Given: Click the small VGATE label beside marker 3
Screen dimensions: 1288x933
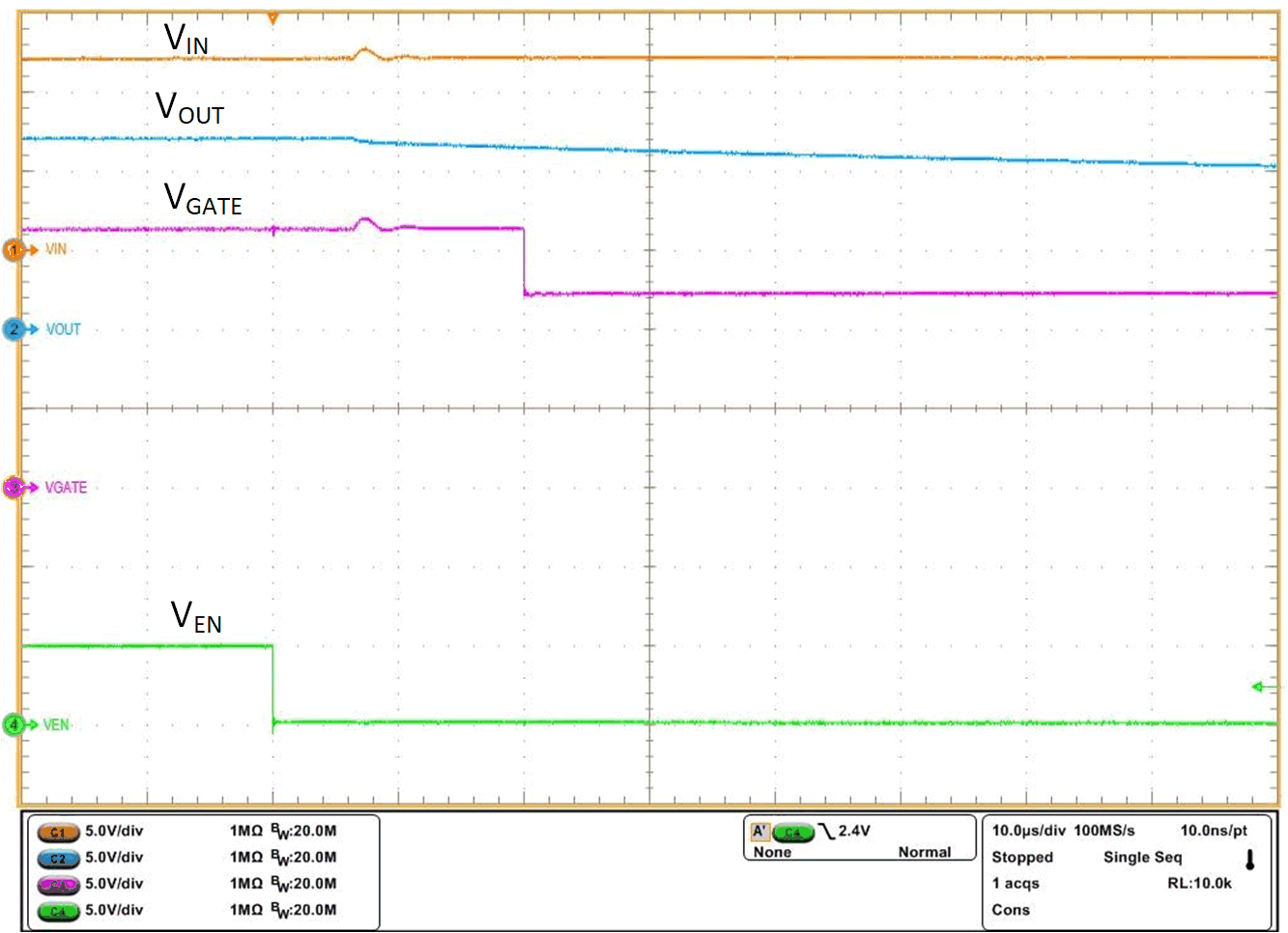Looking at the screenshot, I should click(66, 488).
